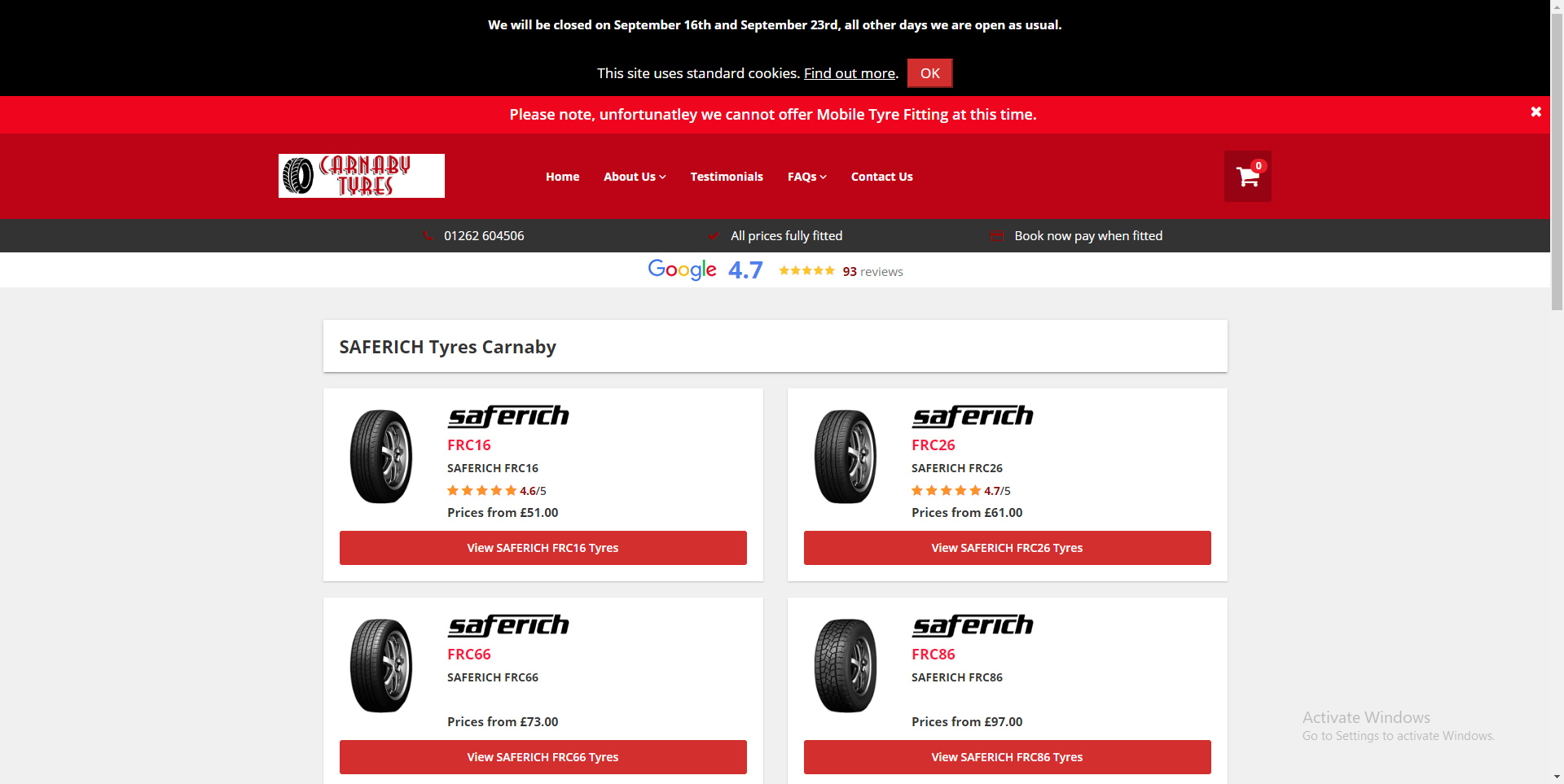Click the scrollbar down arrow

click(x=1557, y=777)
